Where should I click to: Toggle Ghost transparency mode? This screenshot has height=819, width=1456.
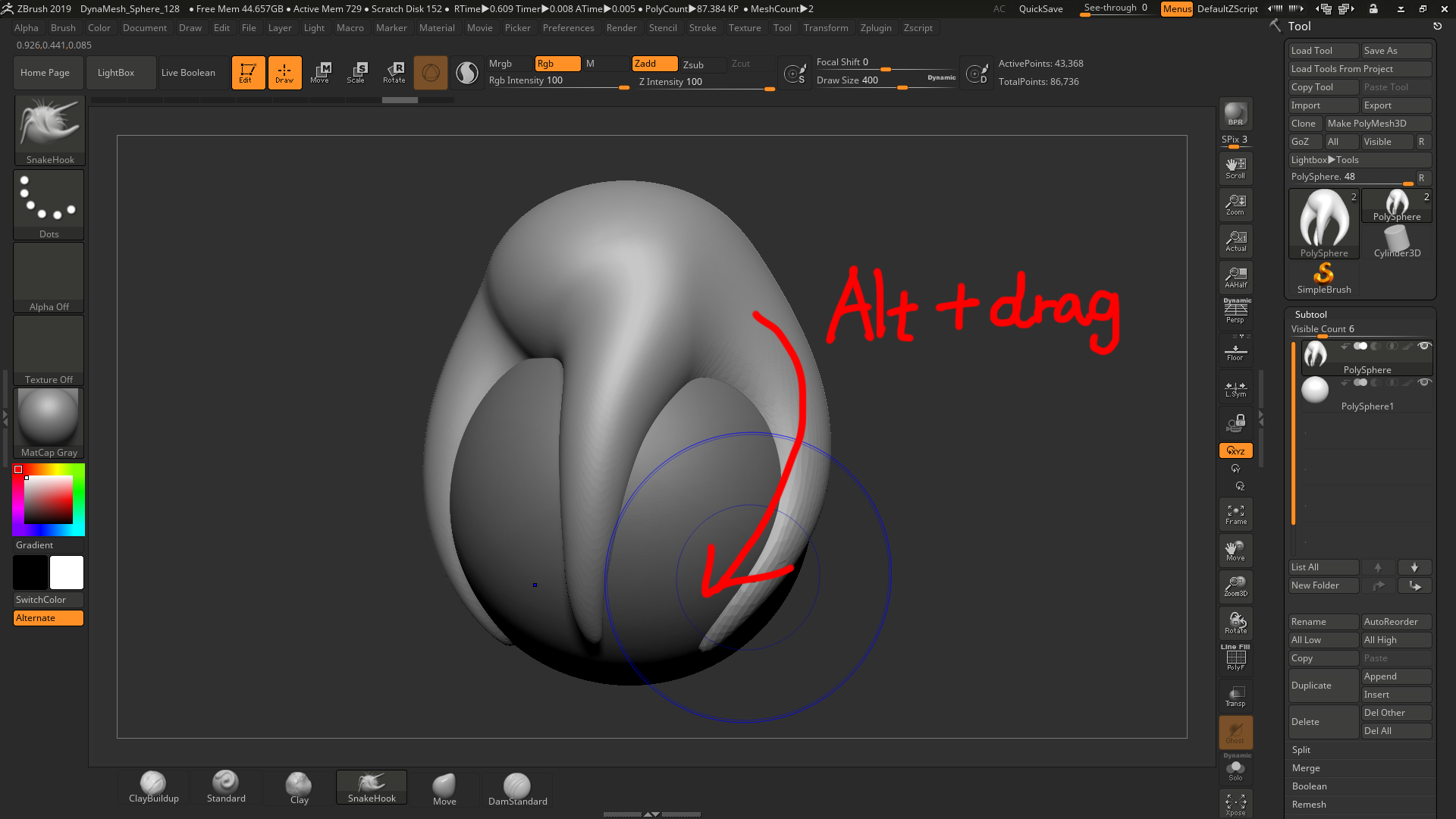point(1235,733)
